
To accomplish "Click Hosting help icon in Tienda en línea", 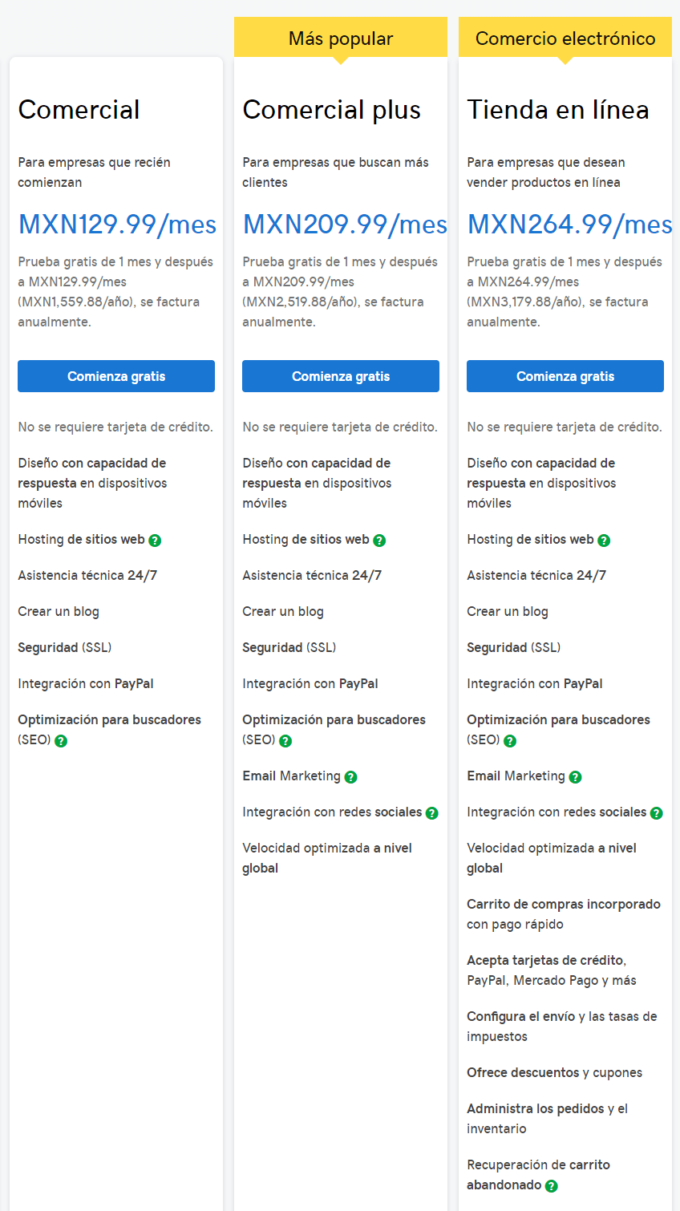I will coord(604,540).
